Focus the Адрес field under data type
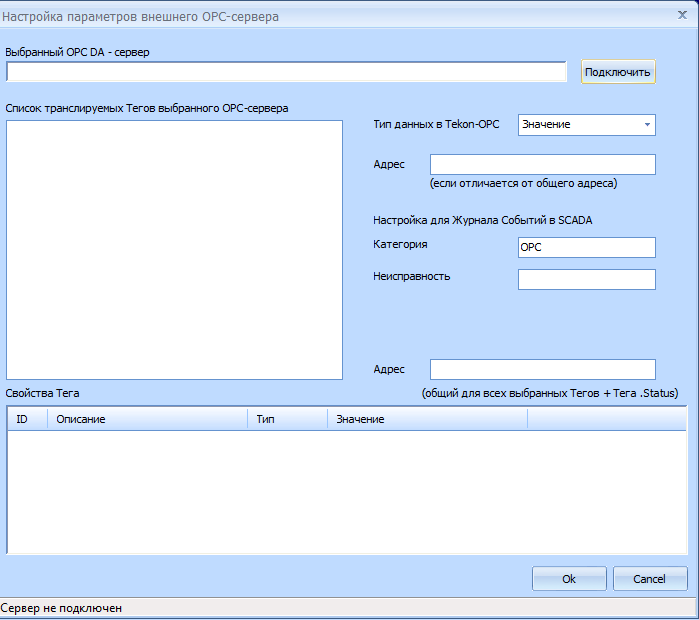The image size is (699, 620). [x=542, y=164]
